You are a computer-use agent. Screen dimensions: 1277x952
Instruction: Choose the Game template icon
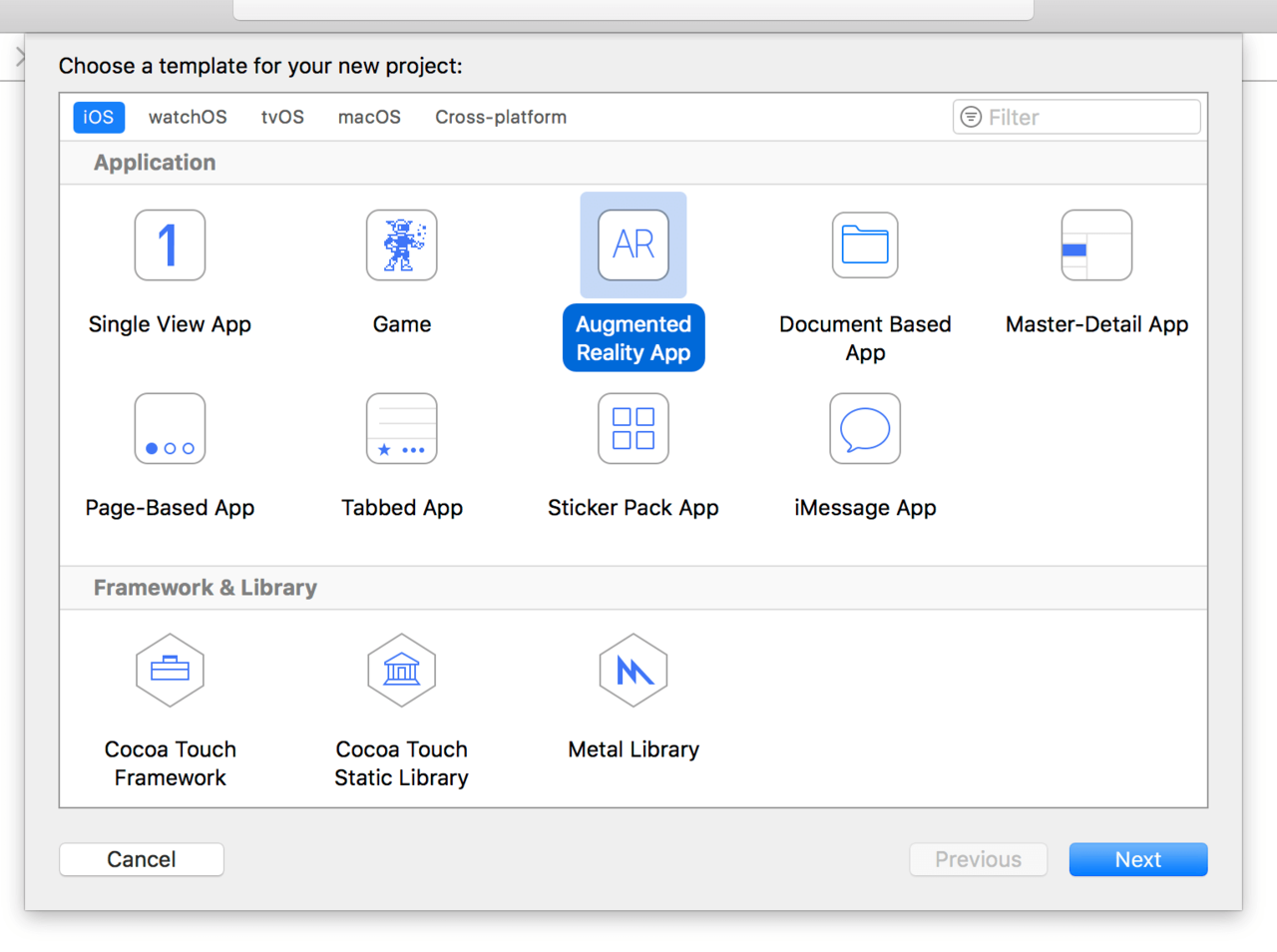[x=402, y=244]
